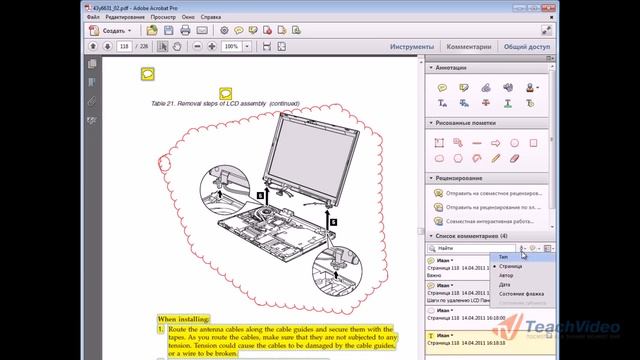Choose Страница sort option
This screenshot has height=360, width=640.
pyautogui.click(x=522, y=266)
